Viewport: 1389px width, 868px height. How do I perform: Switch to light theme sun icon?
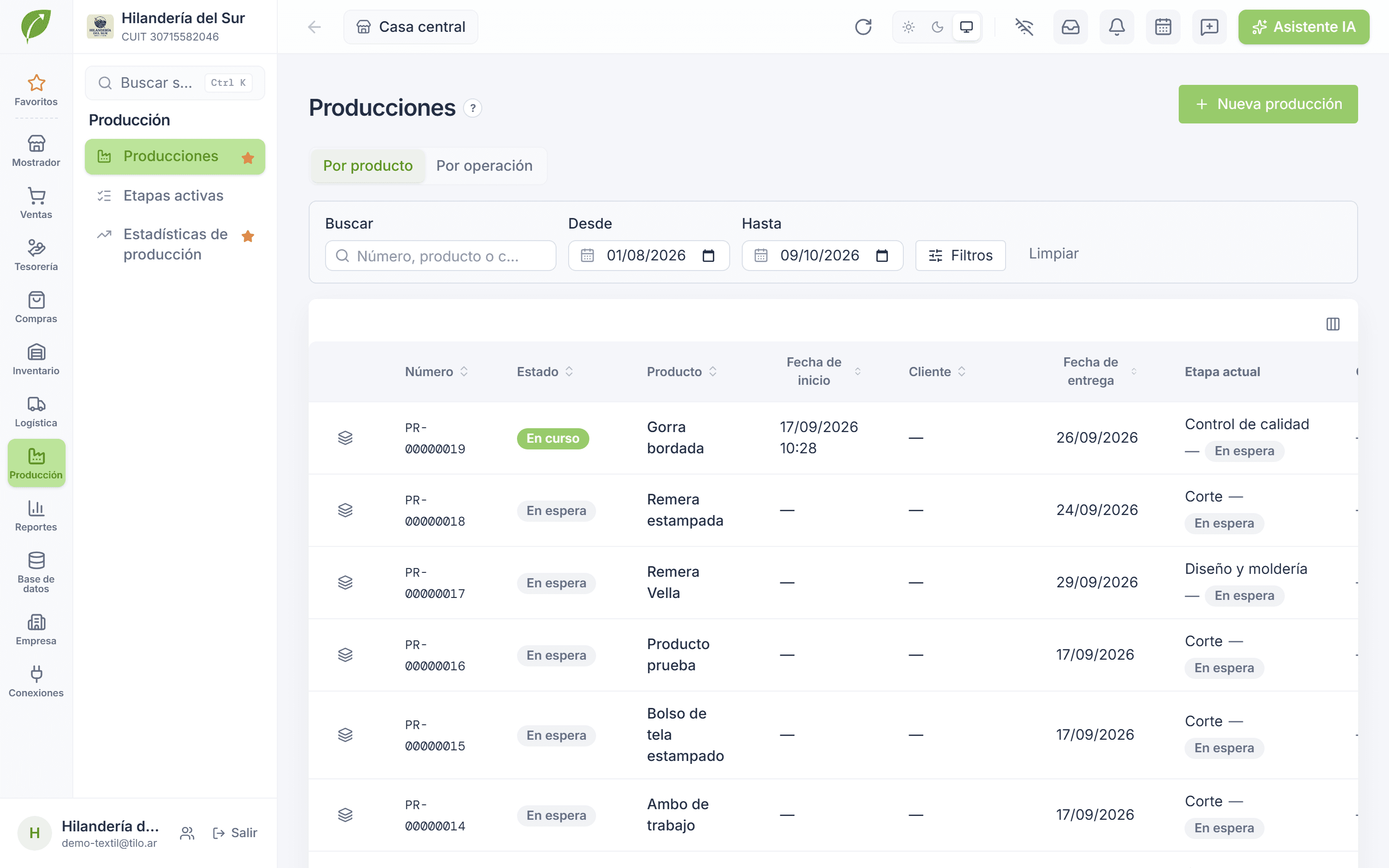(x=908, y=27)
